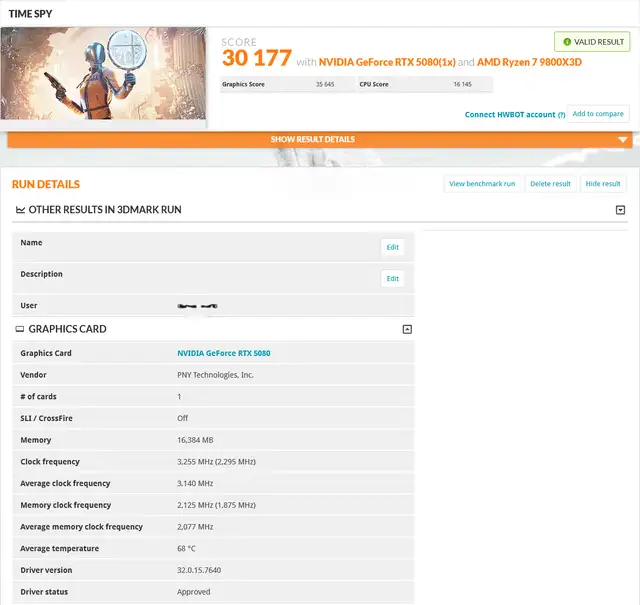Click the Delete result button
The height and width of the screenshot is (605, 640).
550,184
